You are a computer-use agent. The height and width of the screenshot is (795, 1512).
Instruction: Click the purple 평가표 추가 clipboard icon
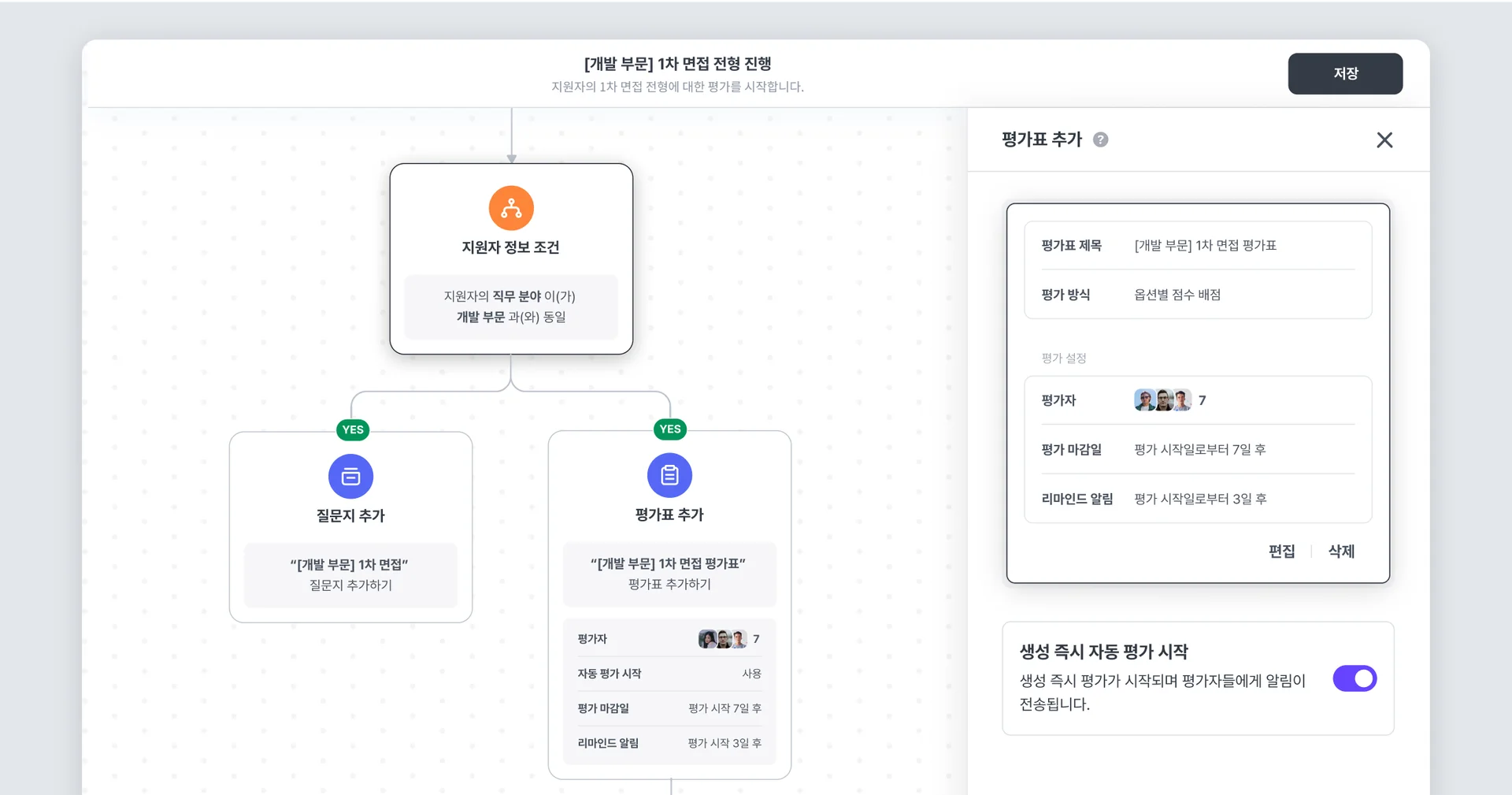669,475
